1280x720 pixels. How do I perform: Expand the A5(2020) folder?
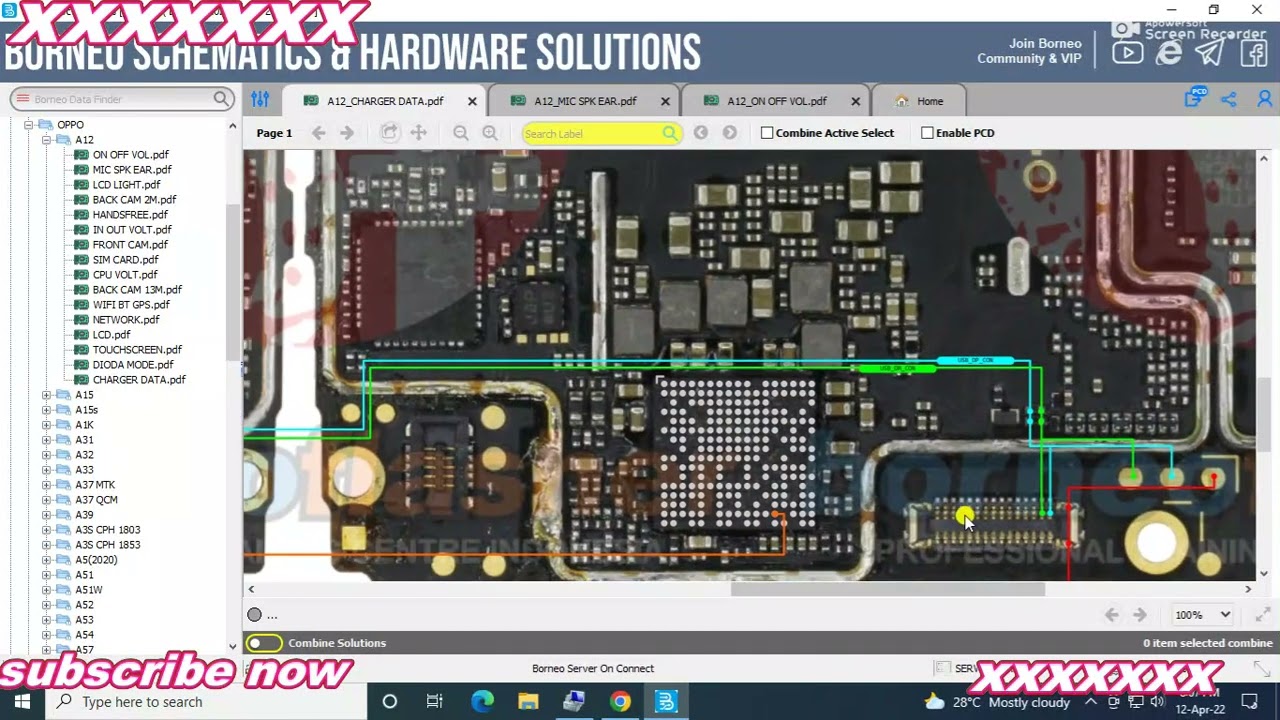[46, 560]
